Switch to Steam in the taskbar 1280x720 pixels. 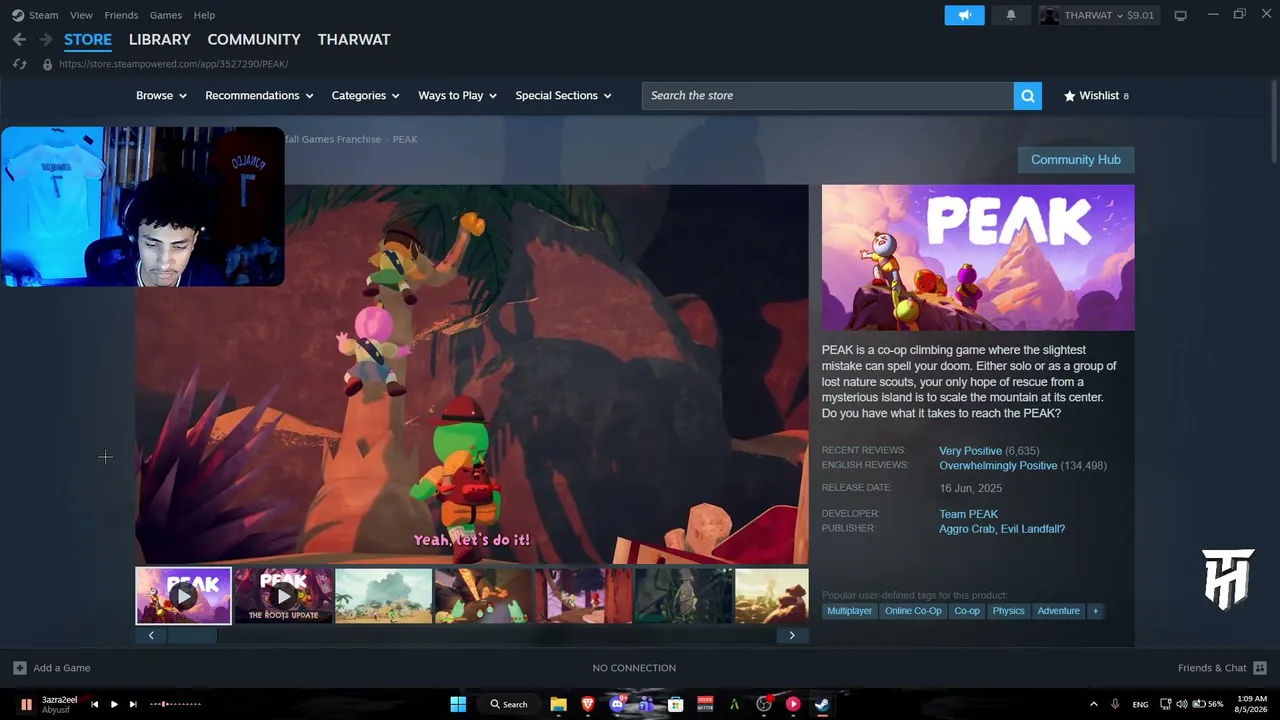pyautogui.click(x=822, y=704)
